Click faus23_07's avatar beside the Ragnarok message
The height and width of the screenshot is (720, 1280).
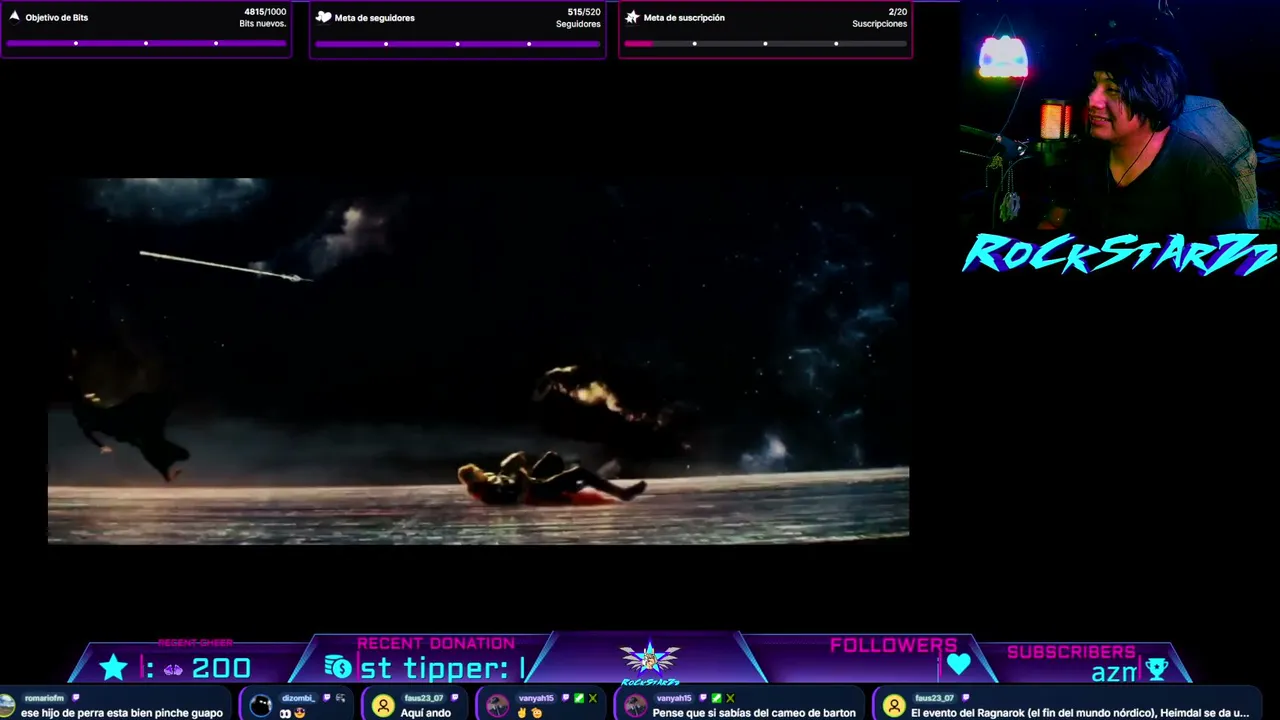pos(893,706)
